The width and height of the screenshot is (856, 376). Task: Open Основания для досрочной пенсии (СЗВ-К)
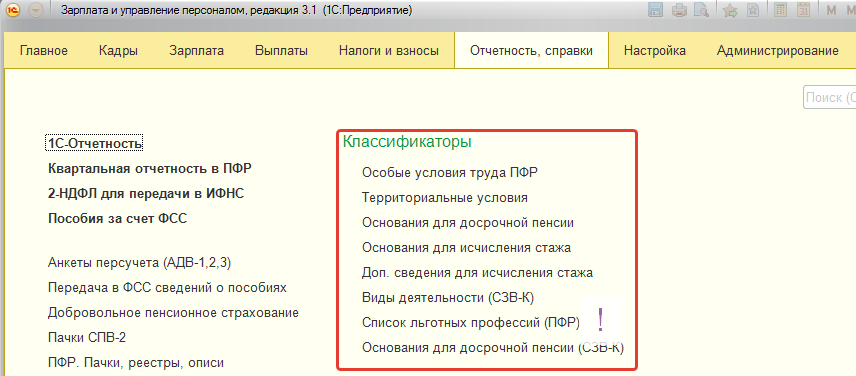(492, 348)
